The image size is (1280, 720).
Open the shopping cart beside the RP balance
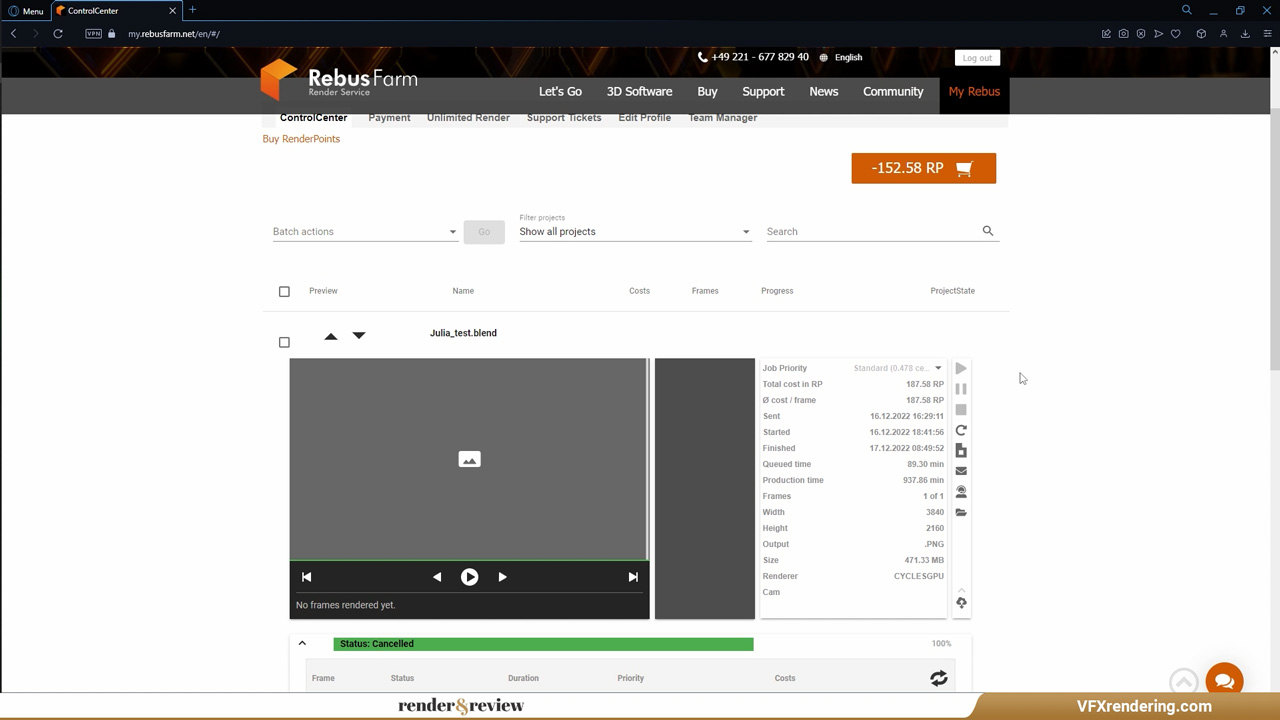pyautogui.click(x=962, y=168)
